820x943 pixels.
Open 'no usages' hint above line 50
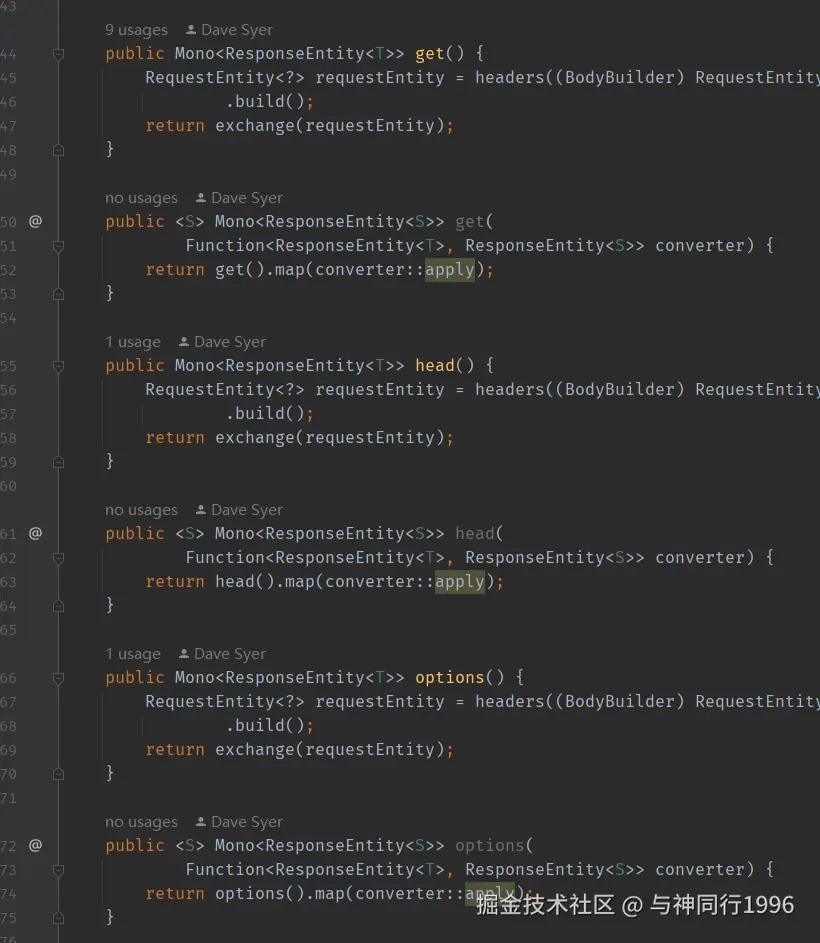tap(141, 198)
